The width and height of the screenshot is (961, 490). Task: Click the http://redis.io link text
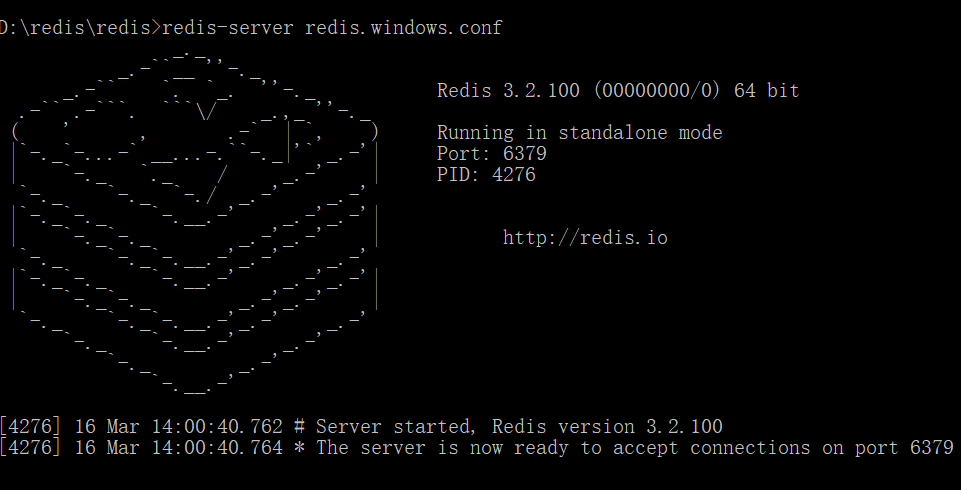(x=585, y=238)
